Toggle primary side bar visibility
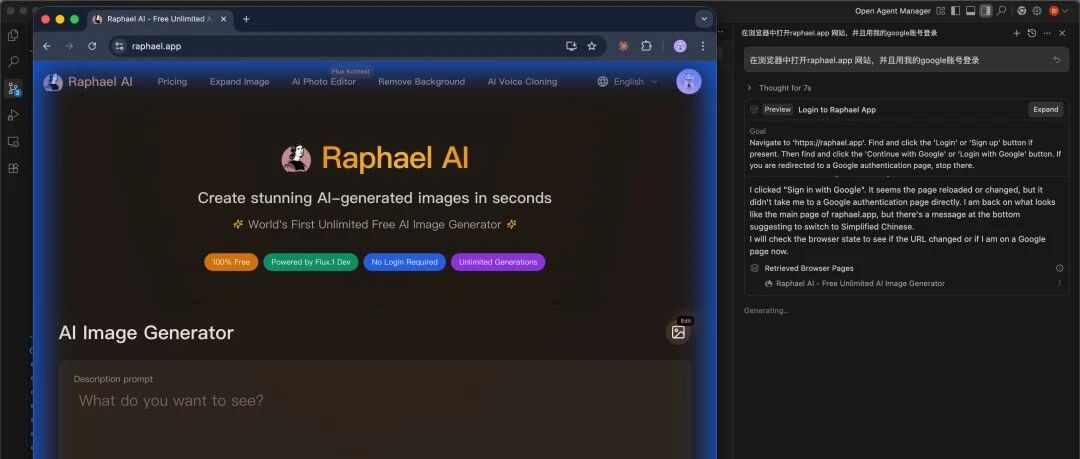1080x459 pixels. (x=955, y=11)
